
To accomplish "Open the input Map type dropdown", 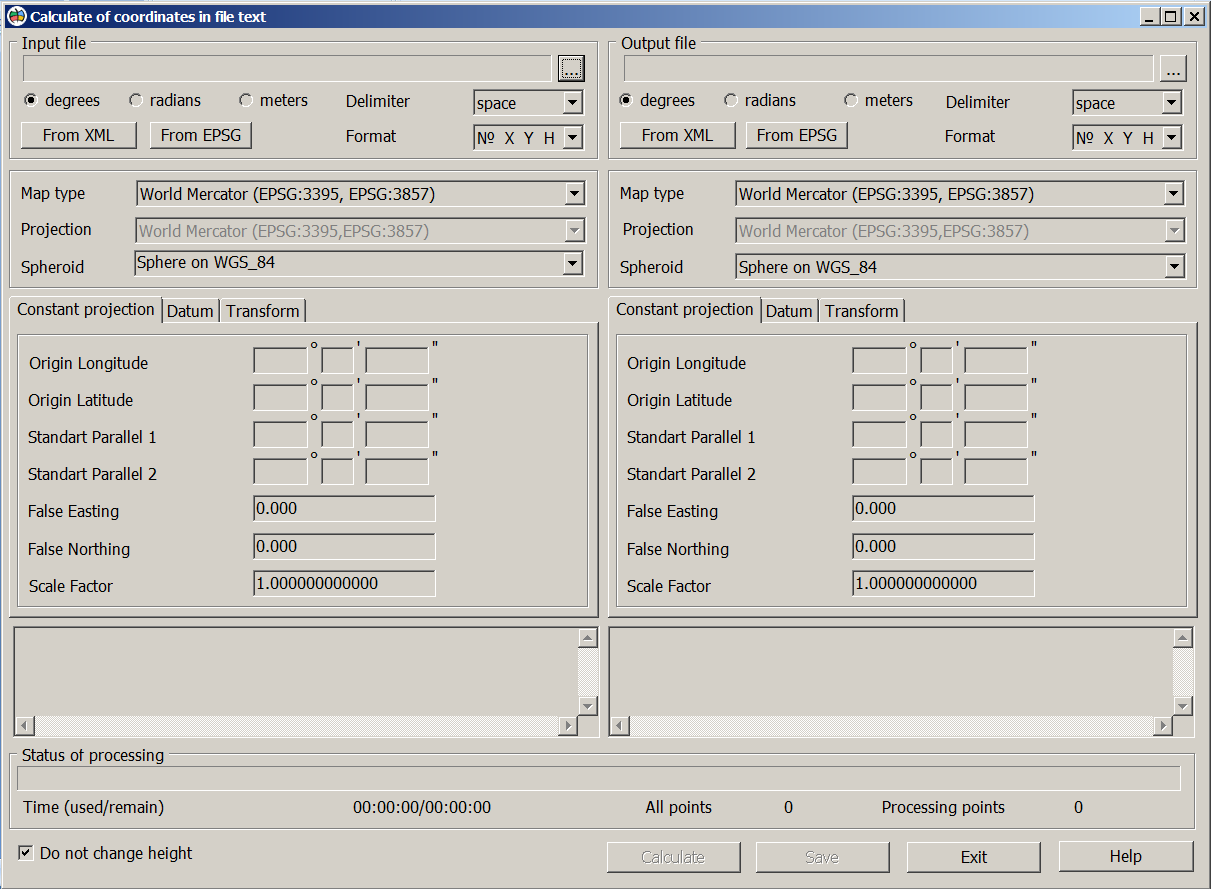I will 574,194.
